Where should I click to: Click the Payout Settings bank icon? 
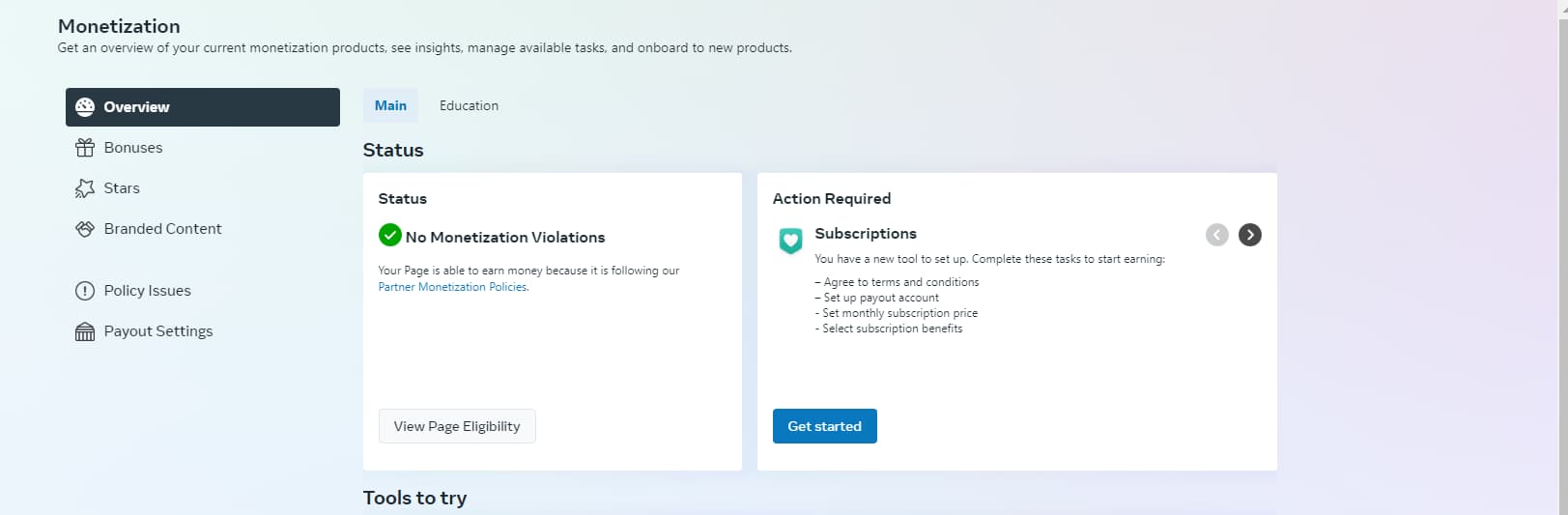pos(85,331)
